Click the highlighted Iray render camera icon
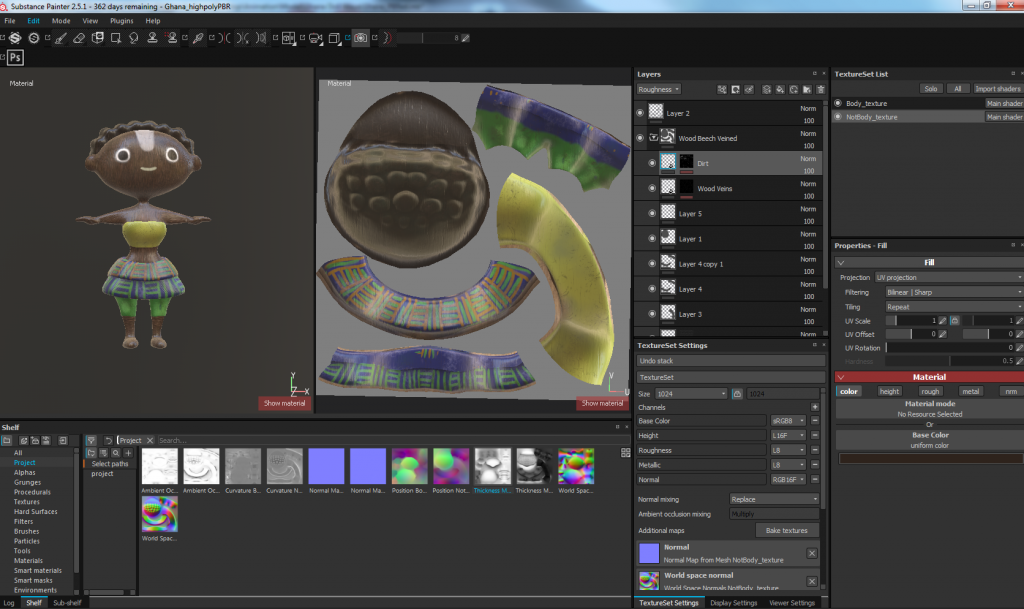This screenshot has height=609, width=1024. click(x=360, y=38)
